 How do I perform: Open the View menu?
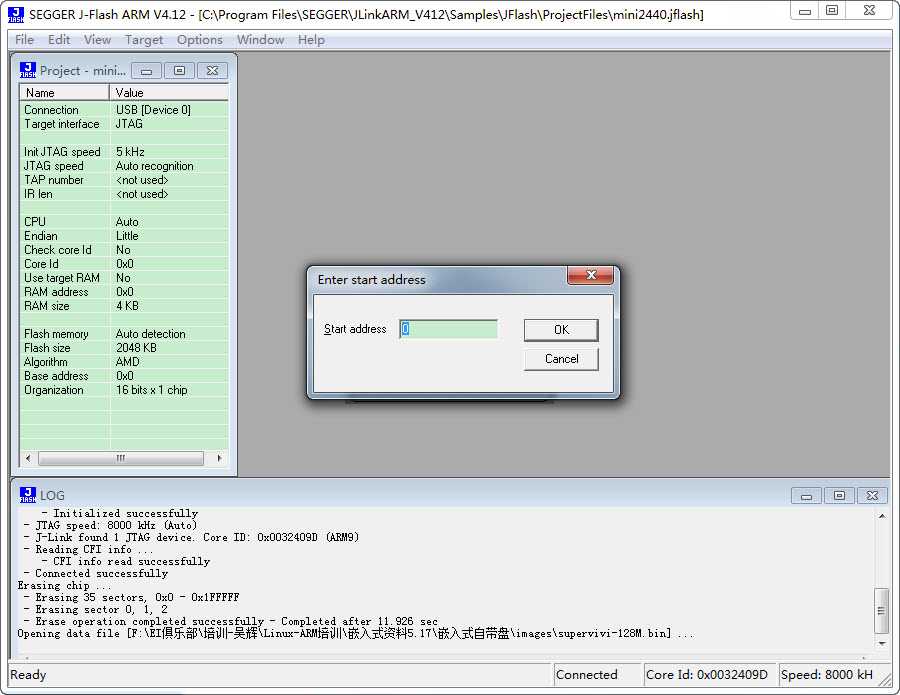point(97,40)
